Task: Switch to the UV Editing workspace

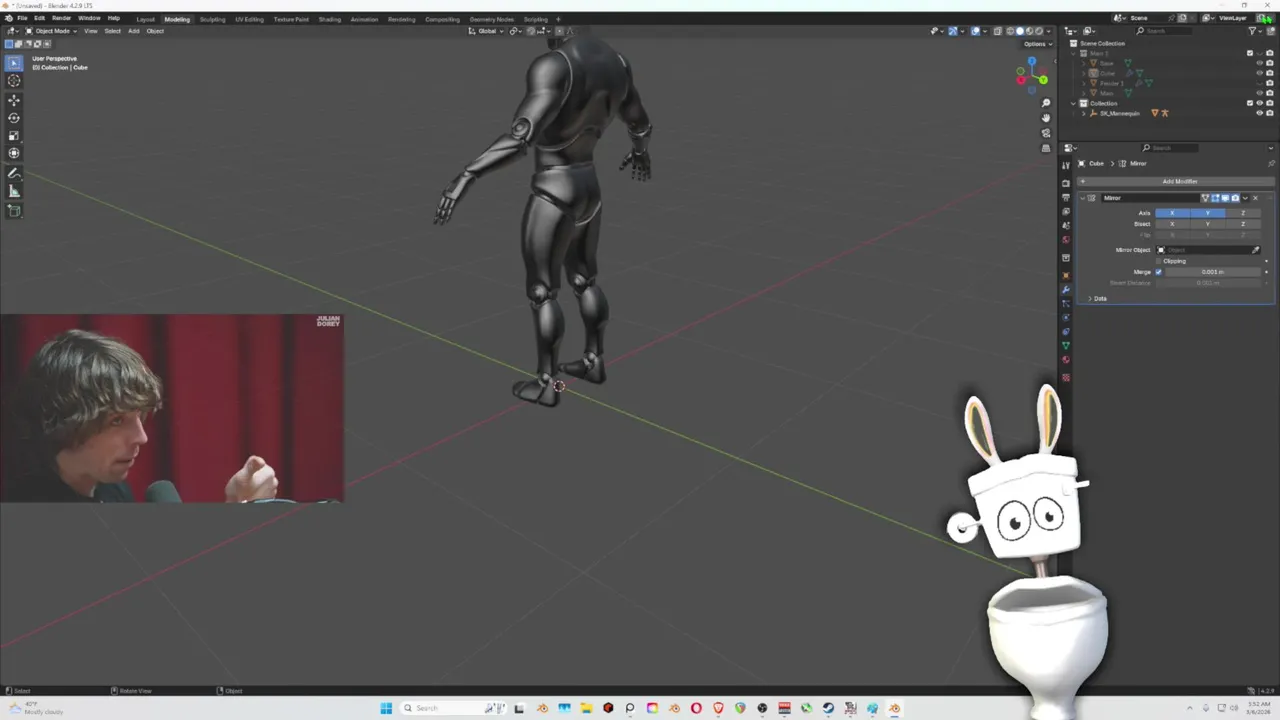Action: click(249, 19)
